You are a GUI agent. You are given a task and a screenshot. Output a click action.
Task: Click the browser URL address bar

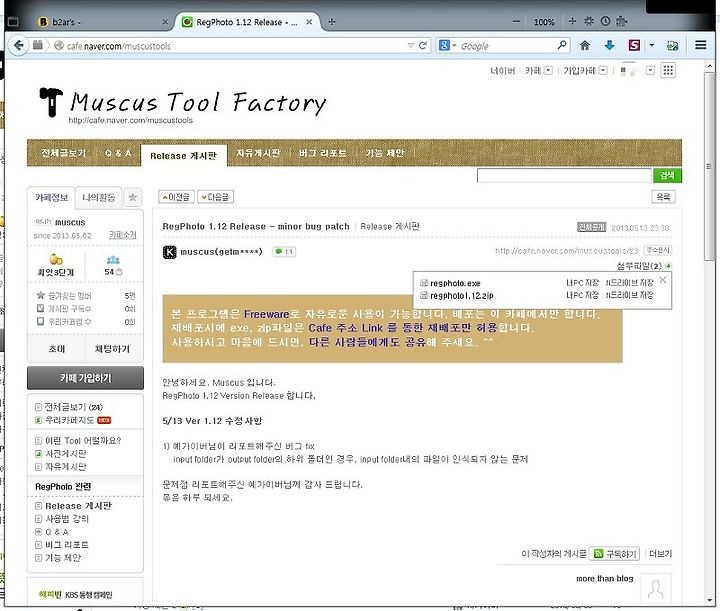point(234,45)
